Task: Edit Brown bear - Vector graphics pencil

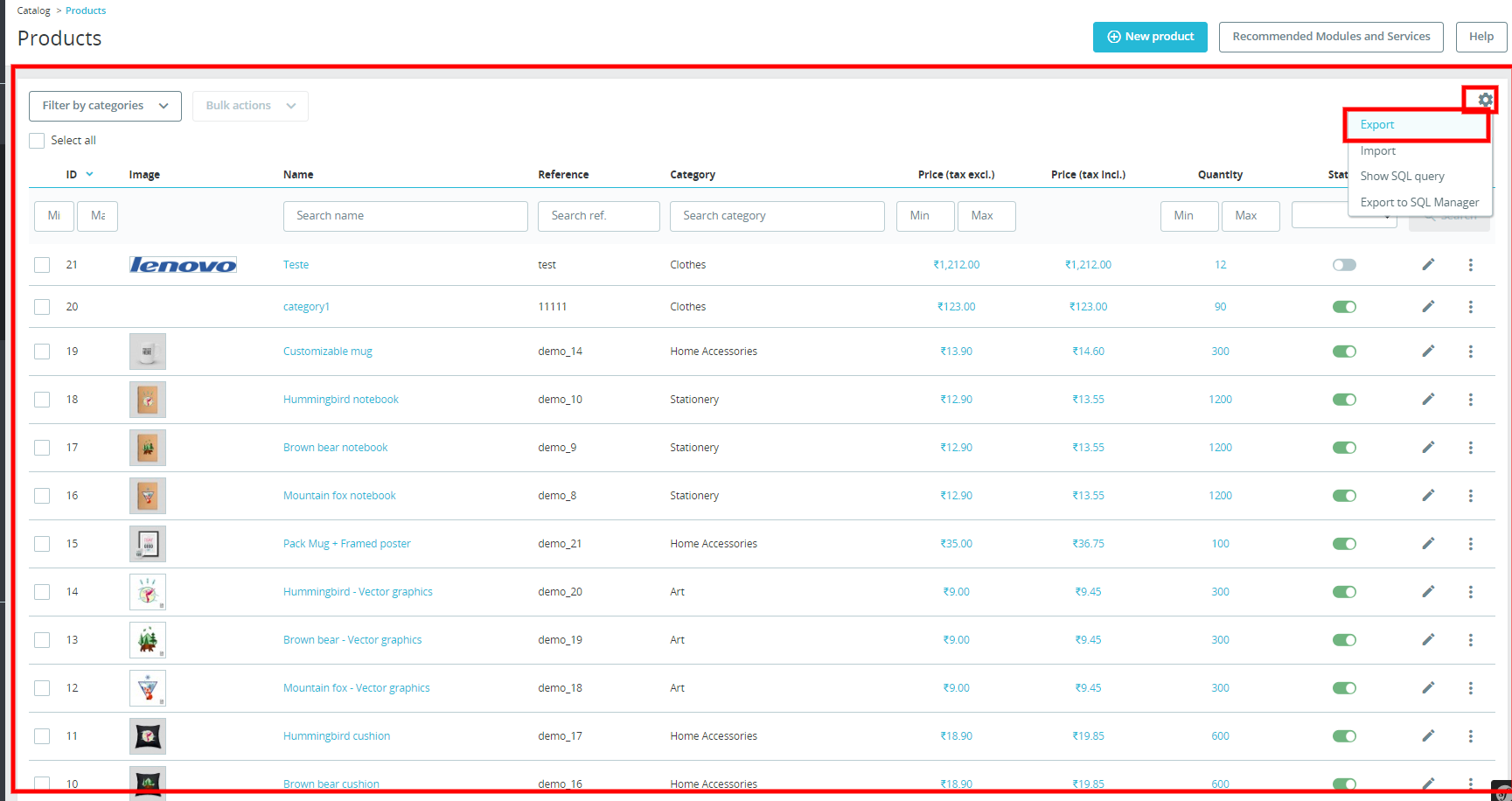Action: (x=1428, y=639)
